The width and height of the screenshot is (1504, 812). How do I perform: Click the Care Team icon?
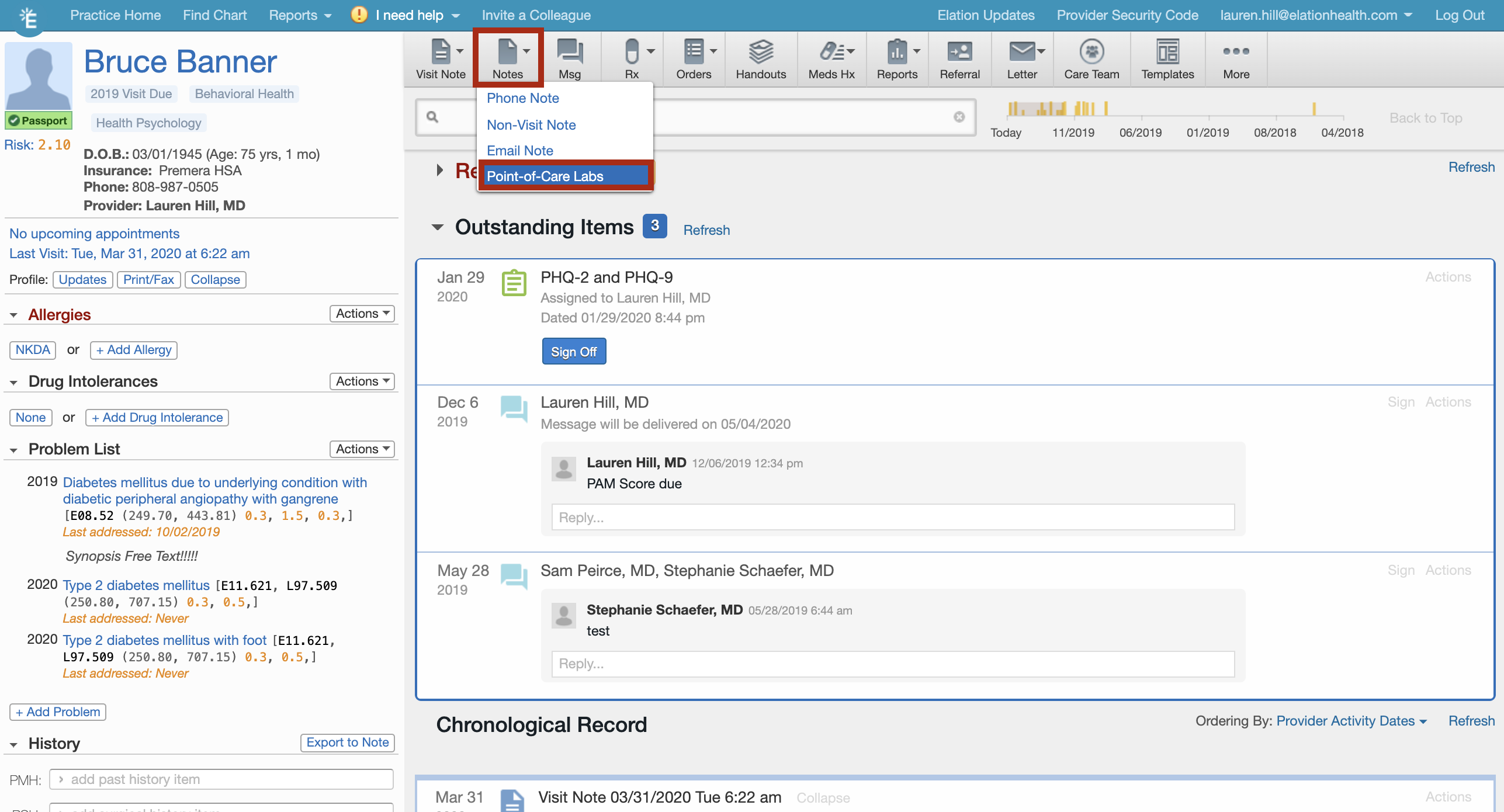pyautogui.click(x=1091, y=52)
